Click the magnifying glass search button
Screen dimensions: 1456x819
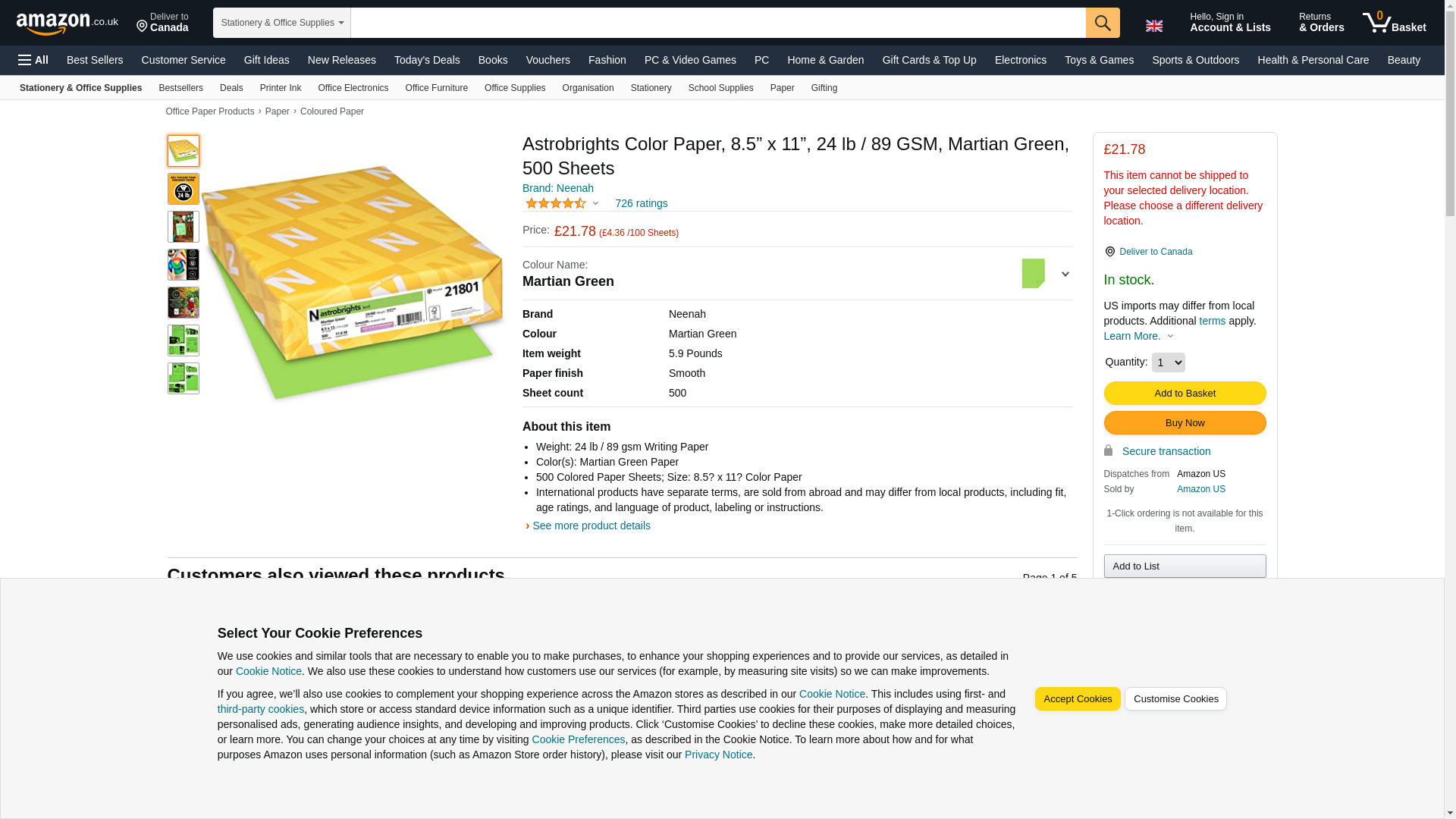tap(1102, 23)
